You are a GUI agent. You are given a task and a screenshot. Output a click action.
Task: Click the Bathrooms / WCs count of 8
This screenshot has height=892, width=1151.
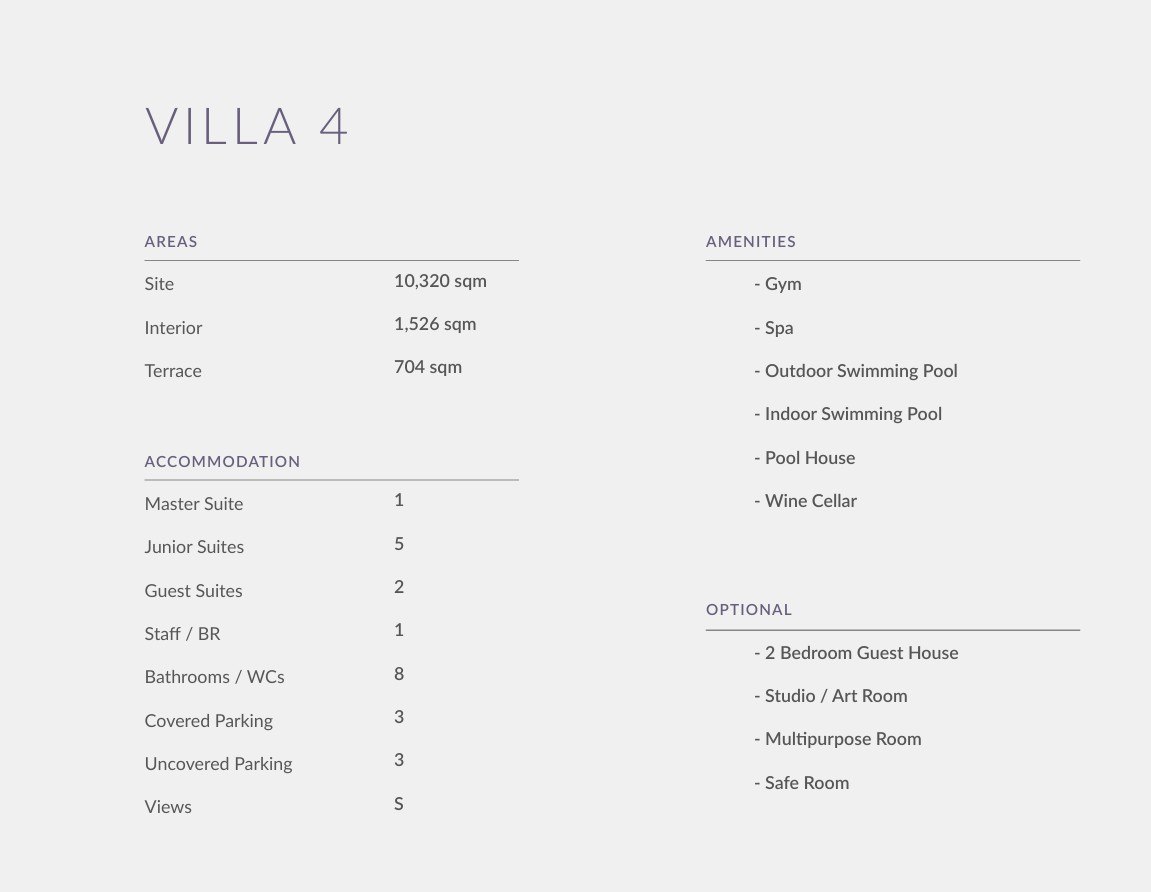click(399, 674)
